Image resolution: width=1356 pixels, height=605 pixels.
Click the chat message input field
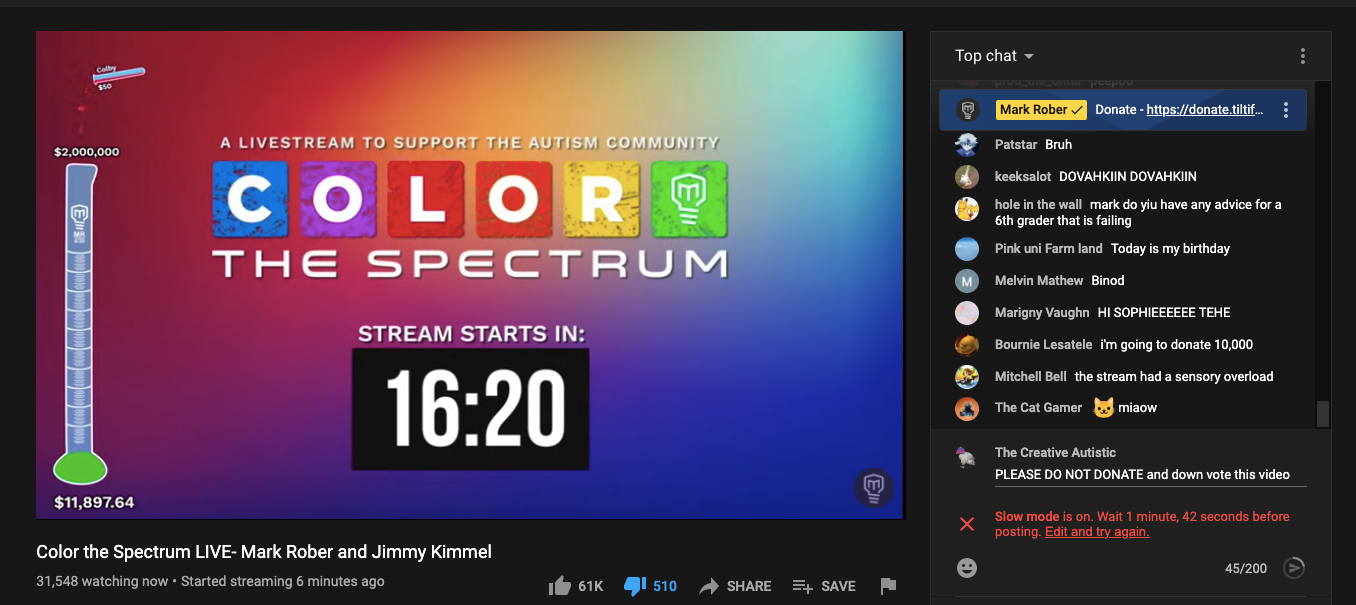[1142, 475]
